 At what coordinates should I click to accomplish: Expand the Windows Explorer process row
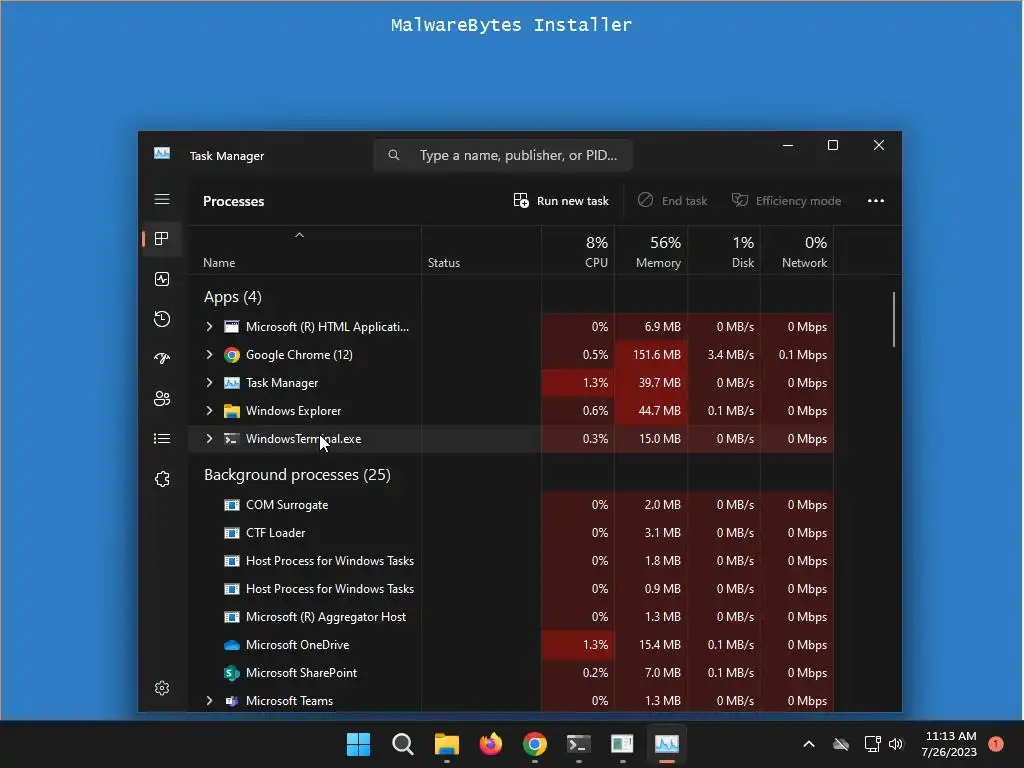(x=210, y=411)
